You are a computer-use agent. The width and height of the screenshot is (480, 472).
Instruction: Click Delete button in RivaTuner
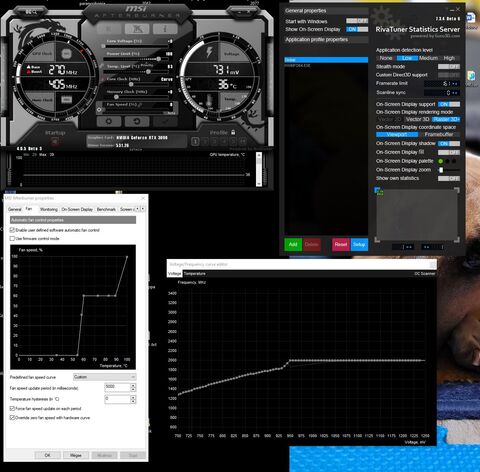click(x=311, y=244)
